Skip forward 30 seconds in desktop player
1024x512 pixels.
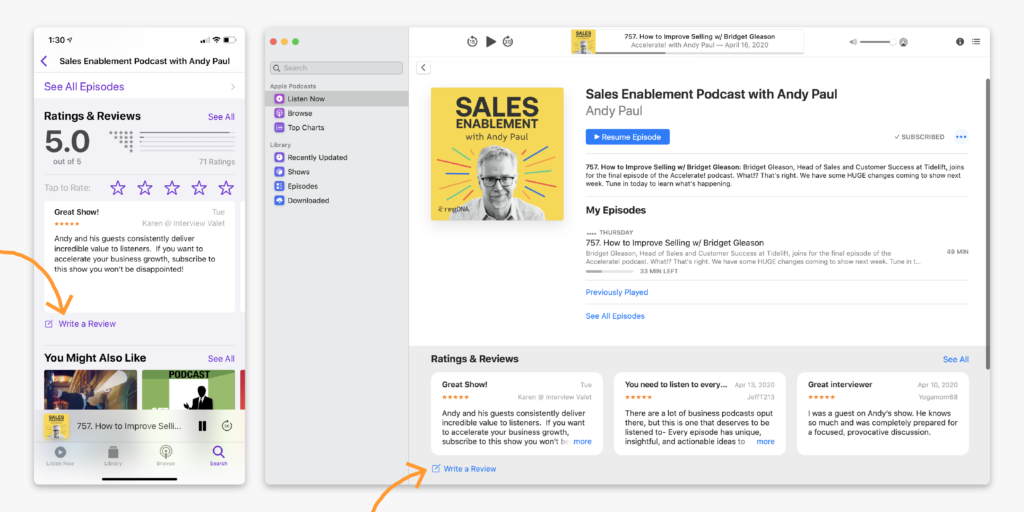pos(508,42)
